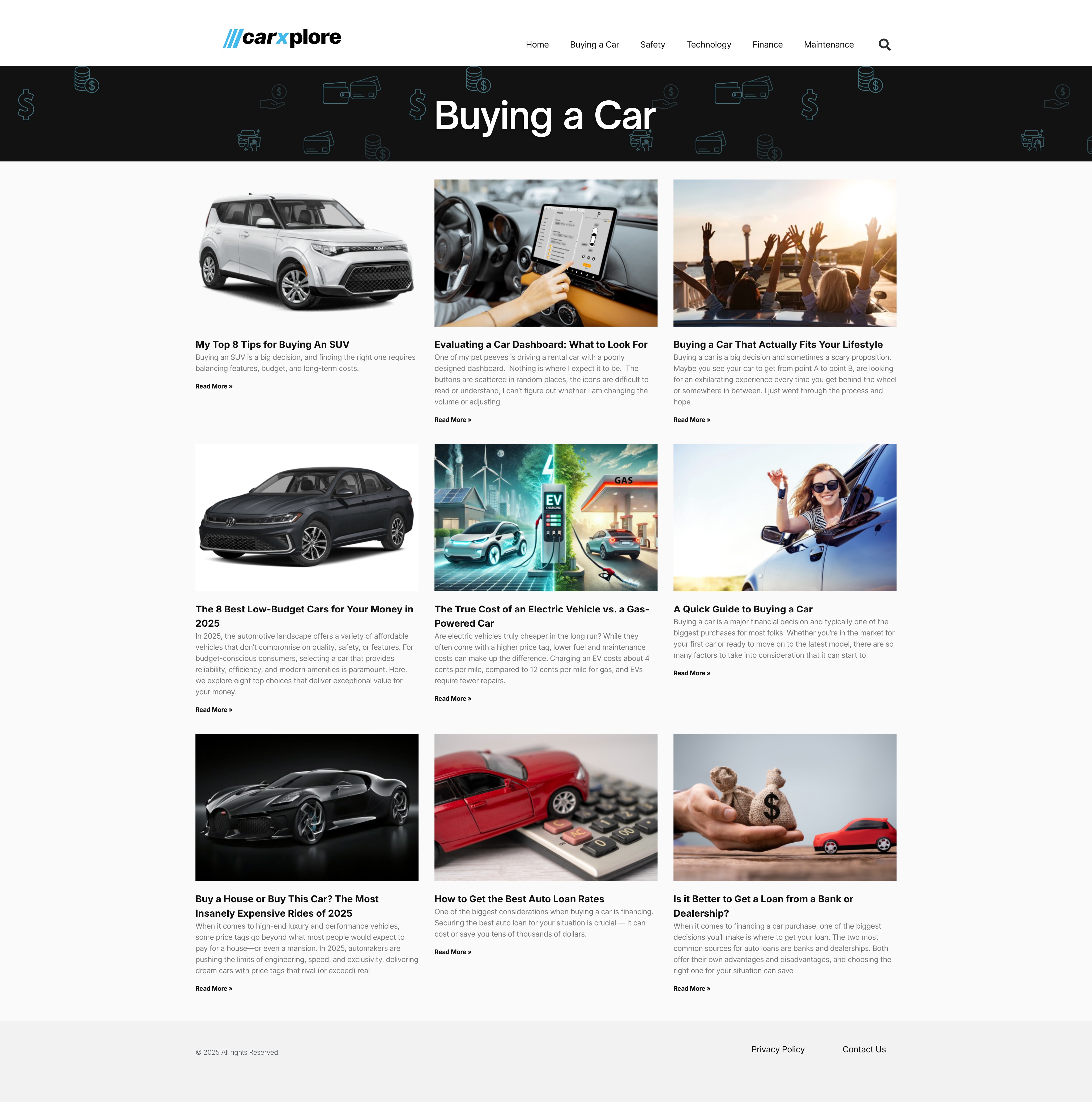The width and height of the screenshot is (1092, 1102).
Task: Click Read More under the SUV tips article
Action: [x=213, y=386]
